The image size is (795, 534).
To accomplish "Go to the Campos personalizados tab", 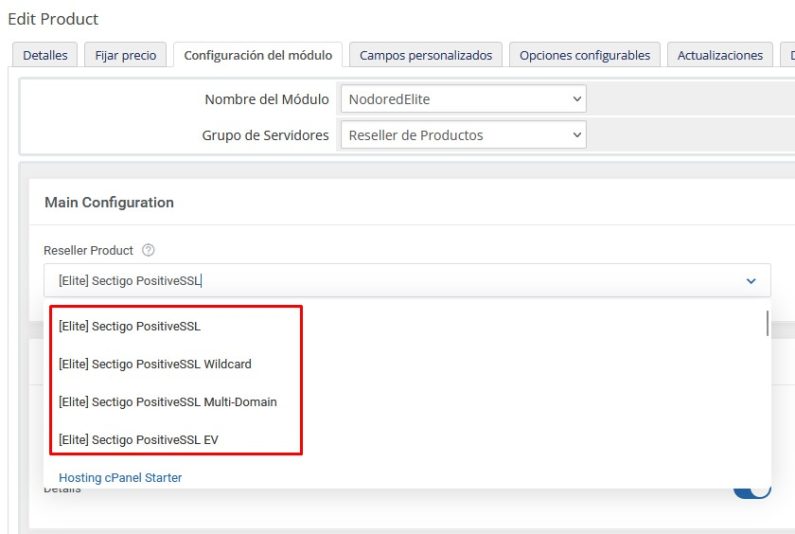I will (x=425, y=56).
